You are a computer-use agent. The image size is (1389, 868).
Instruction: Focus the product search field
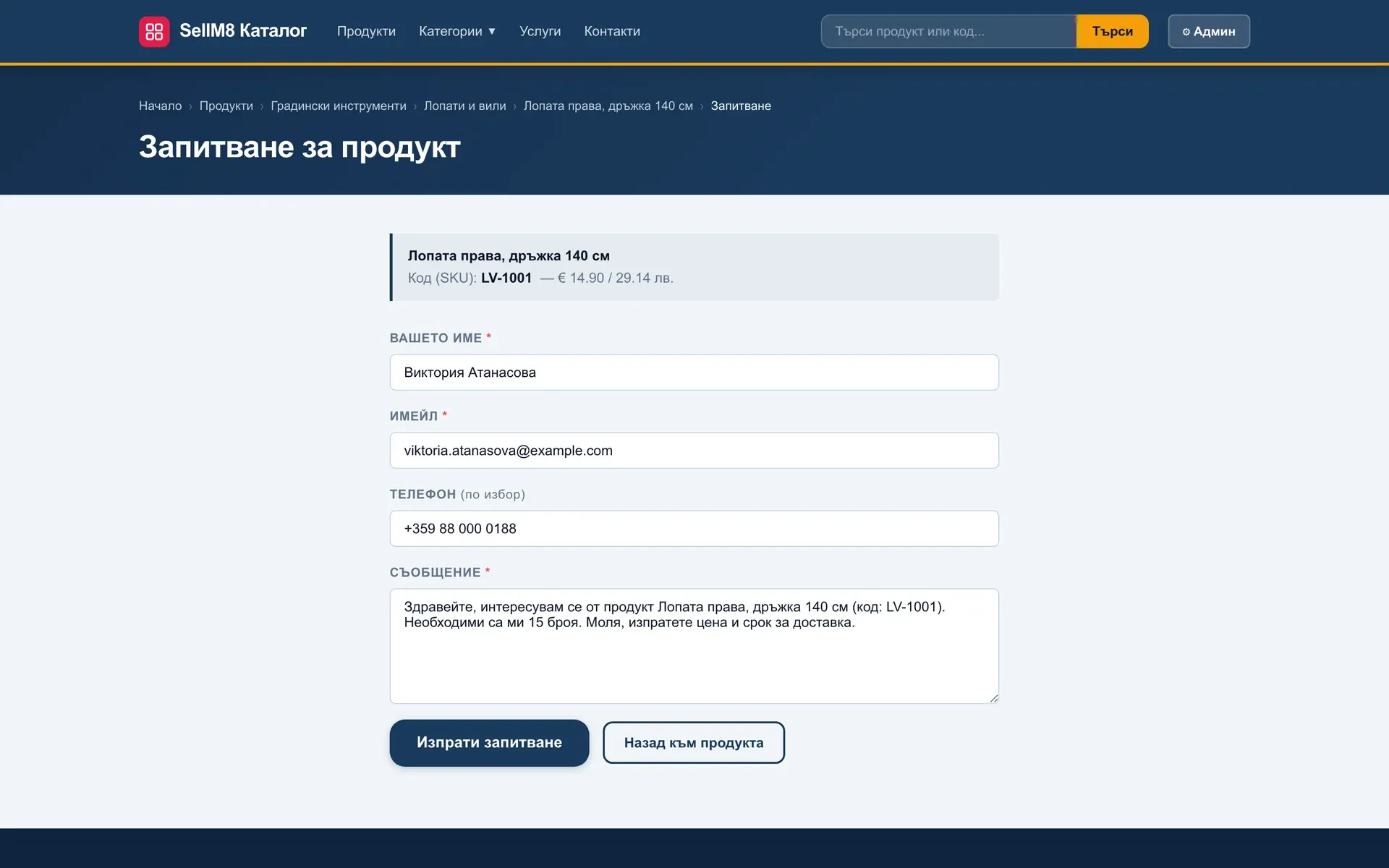pos(948,31)
